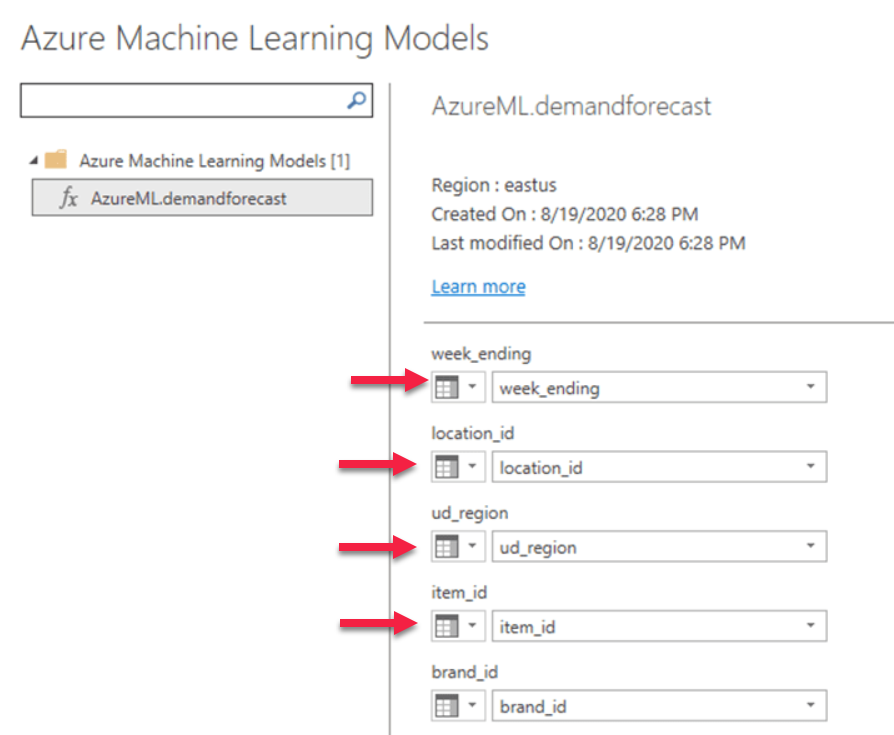Screen dimensions: 894x735
Task: Click the folder icon for Azure Machine Learning Models
Action: [x=56, y=160]
